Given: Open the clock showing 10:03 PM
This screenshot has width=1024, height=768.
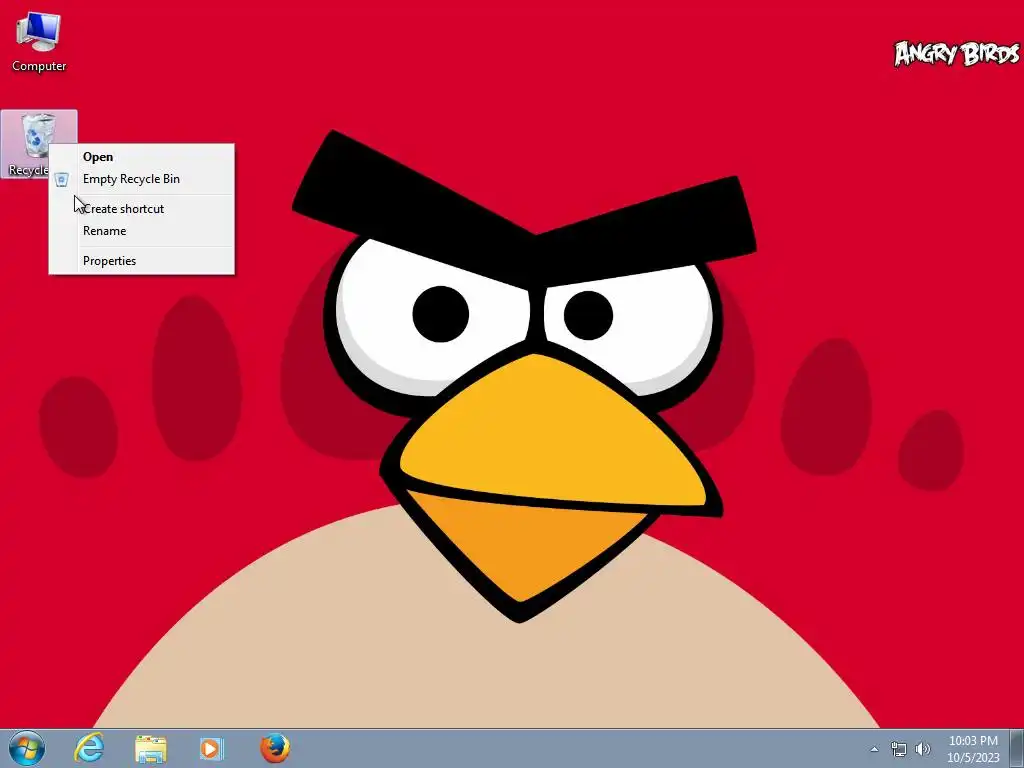Looking at the screenshot, I should click(x=973, y=749).
